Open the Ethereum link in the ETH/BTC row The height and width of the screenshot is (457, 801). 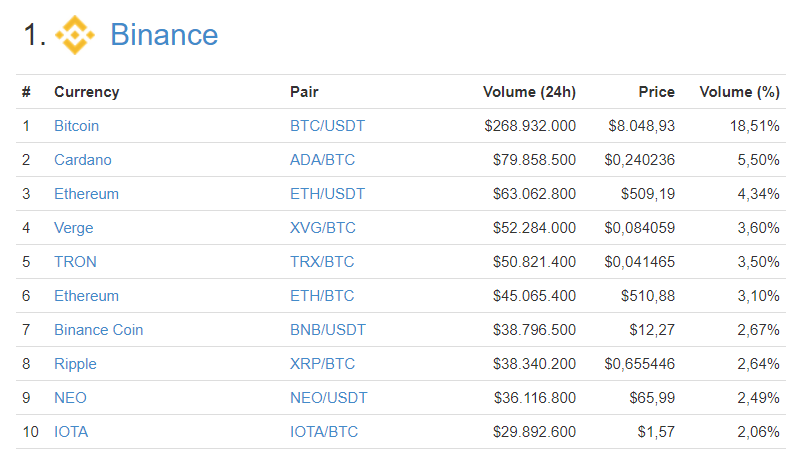coord(86,296)
